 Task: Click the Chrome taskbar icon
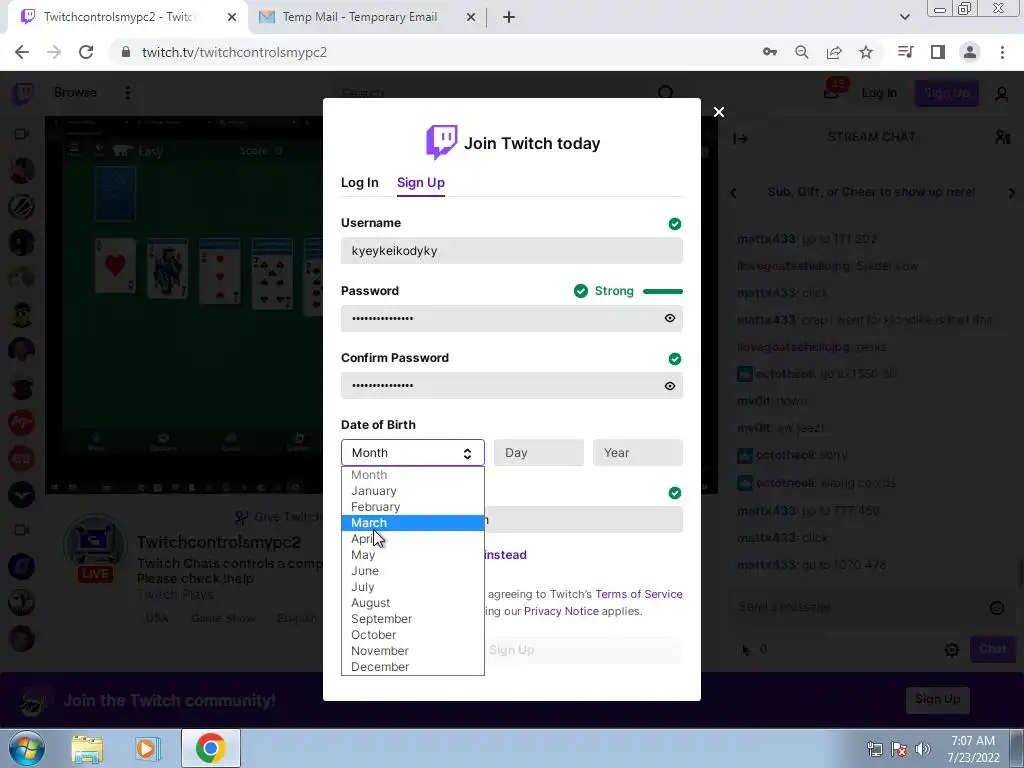point(210,748)
